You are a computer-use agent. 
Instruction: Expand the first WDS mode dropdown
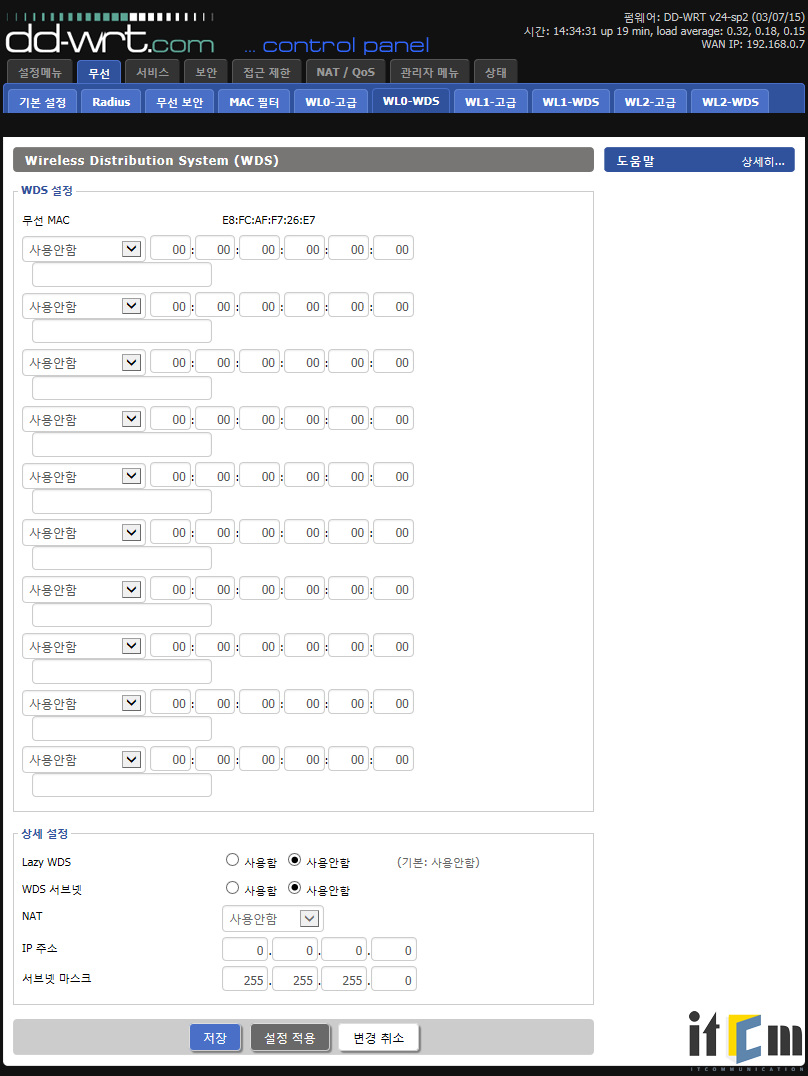(84, 249)
